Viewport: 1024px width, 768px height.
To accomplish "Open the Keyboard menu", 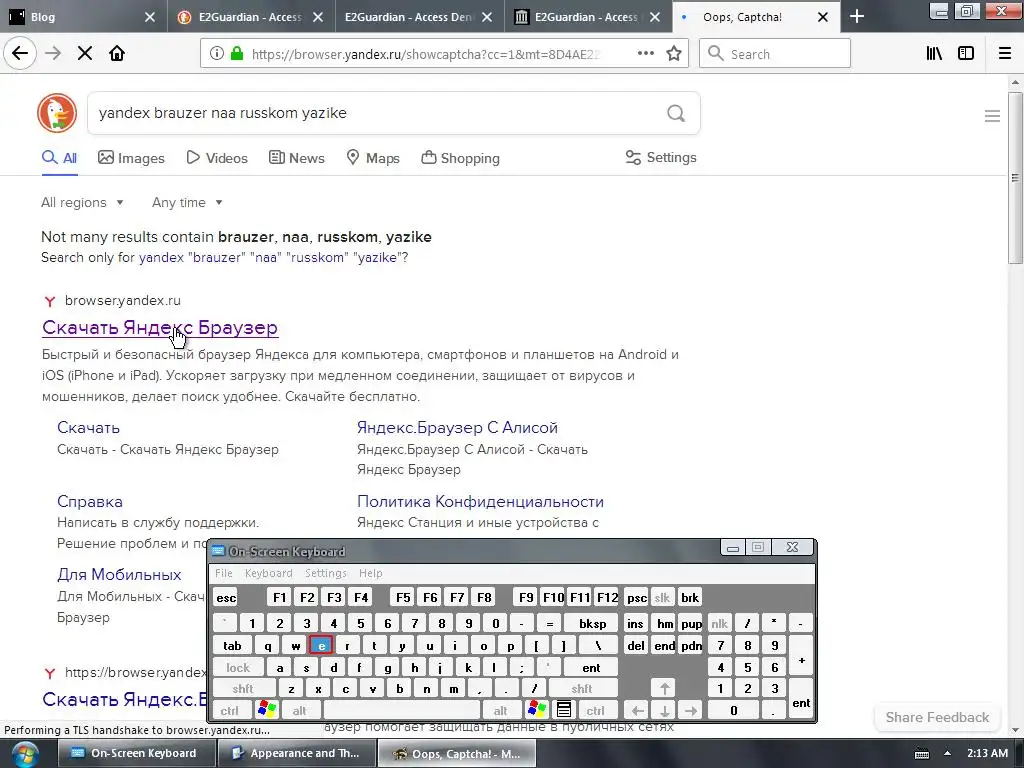I will [268, 573].
